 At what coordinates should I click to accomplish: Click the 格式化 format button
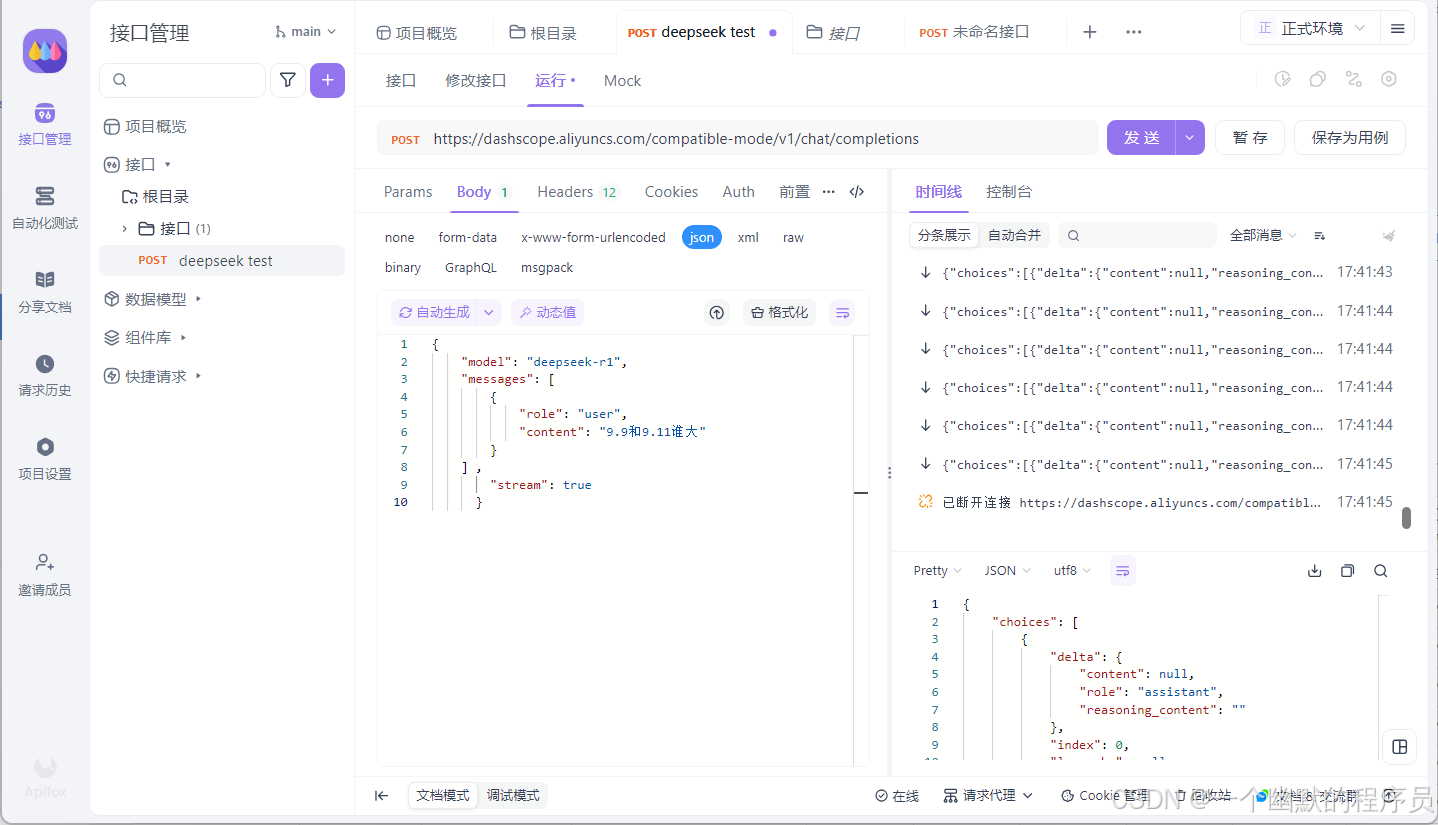(779, 313)
